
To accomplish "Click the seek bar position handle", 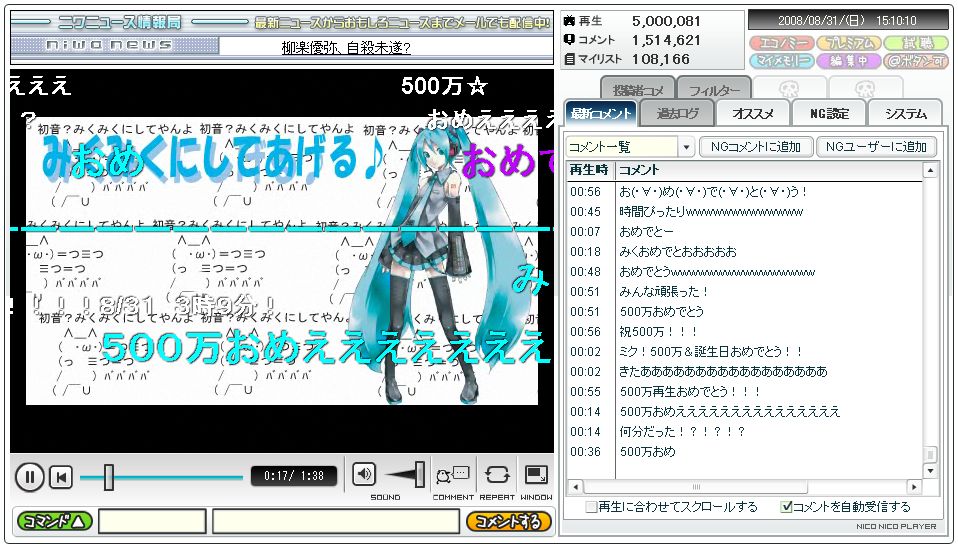I will (x=109, y=477).
